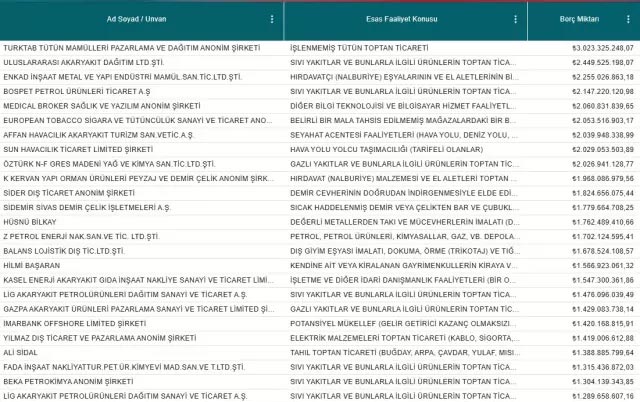Viewport: 640px width, 402px height.
Task: Select POTANSİYEL MÜKELLEF activity cell
Action: pos(403,324)
